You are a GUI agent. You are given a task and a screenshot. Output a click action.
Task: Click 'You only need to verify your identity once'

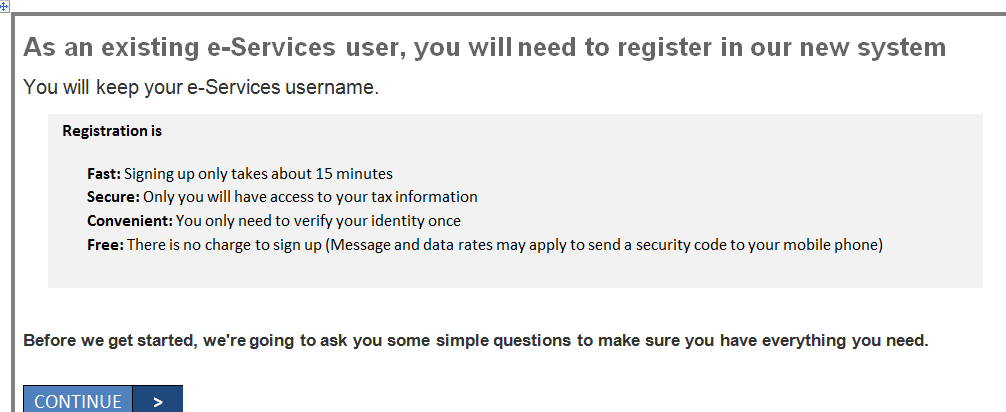[318, 221]
